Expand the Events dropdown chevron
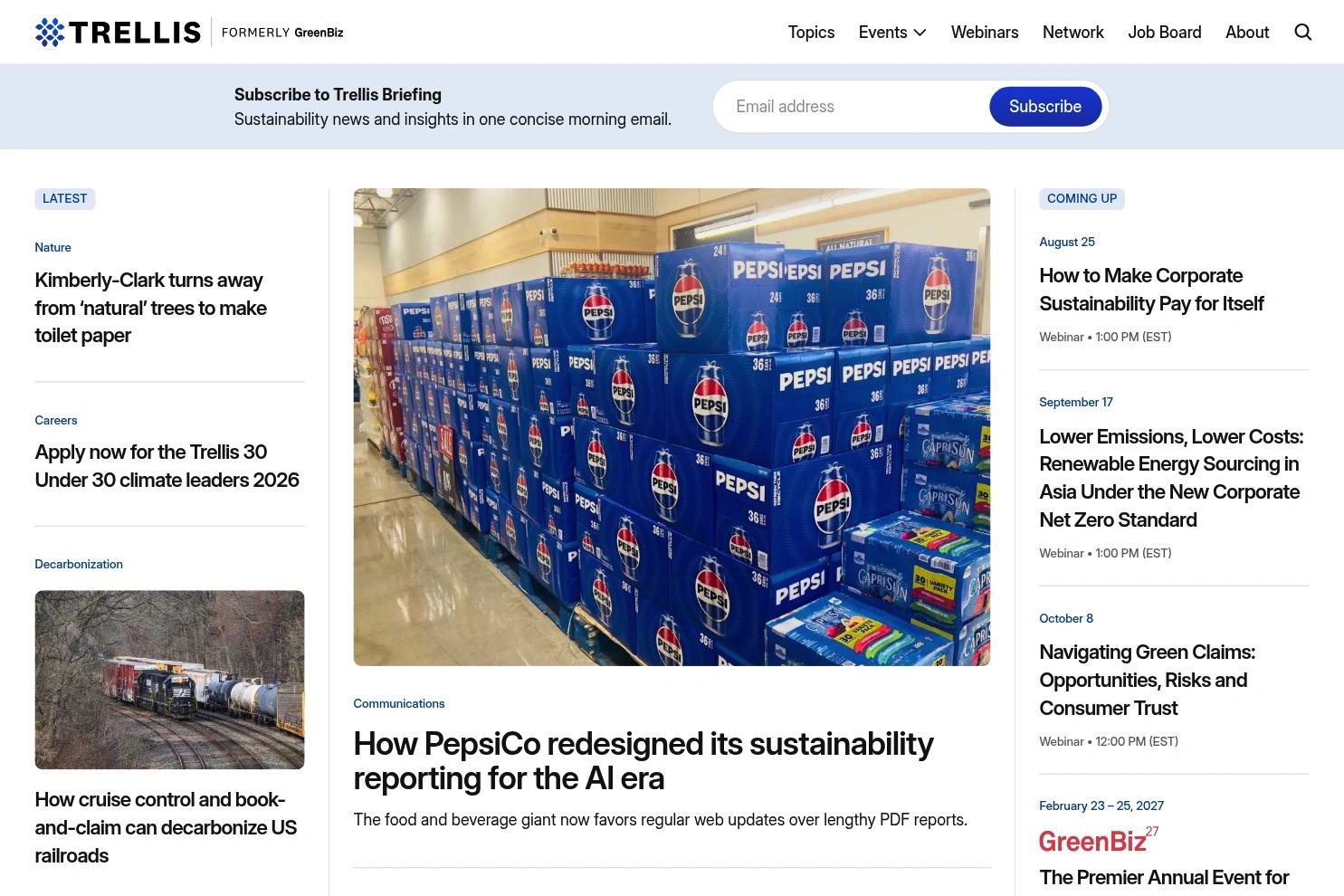Screen dimensions: 1344x896 point(920,33)
